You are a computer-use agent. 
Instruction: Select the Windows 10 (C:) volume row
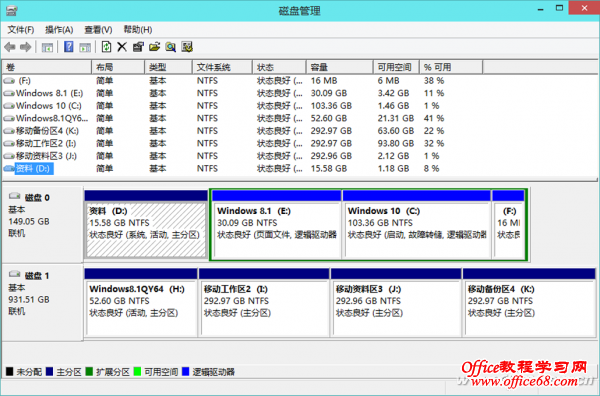point(300,106)
